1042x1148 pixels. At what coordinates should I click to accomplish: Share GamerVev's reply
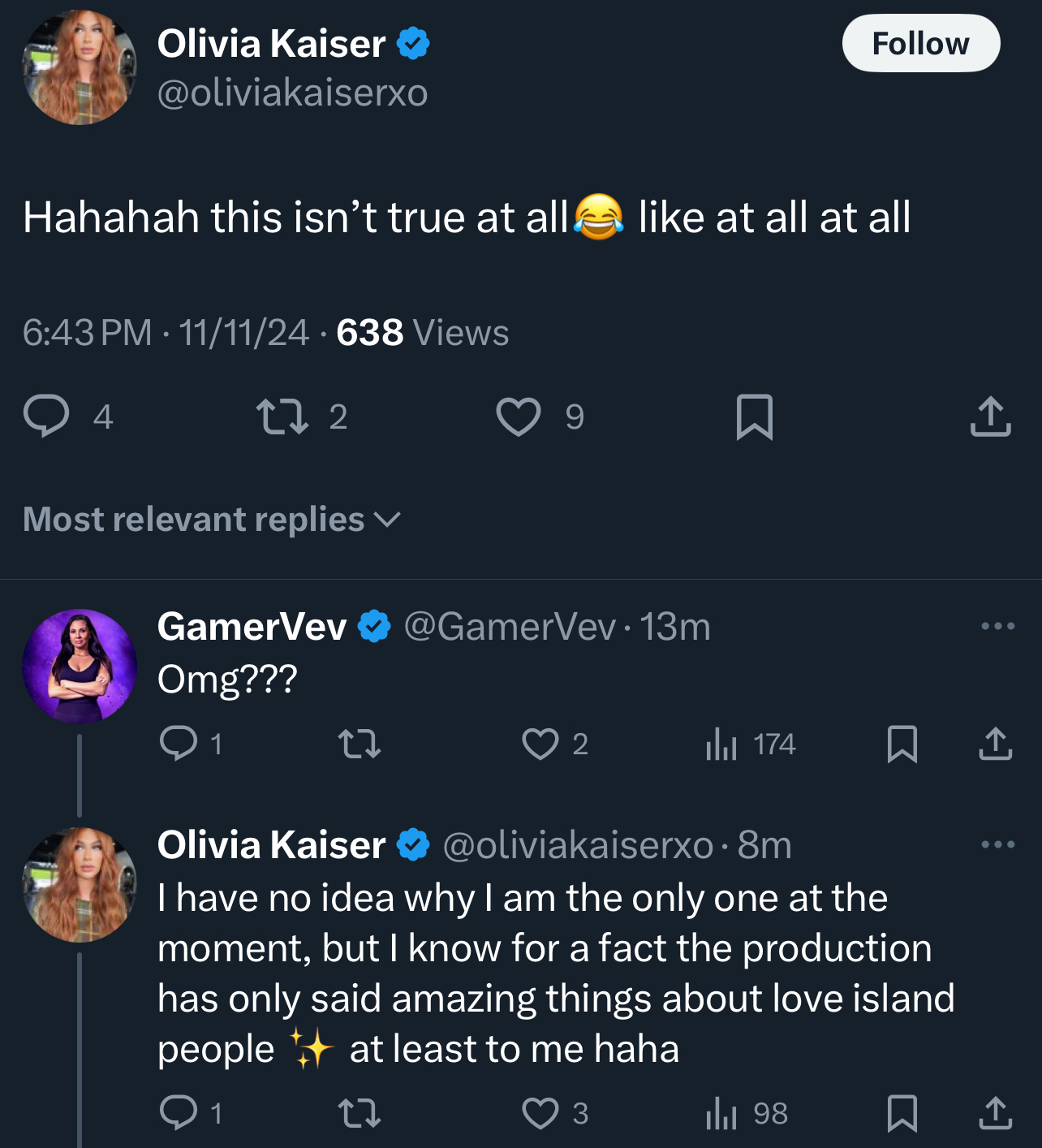coord(995,744)
